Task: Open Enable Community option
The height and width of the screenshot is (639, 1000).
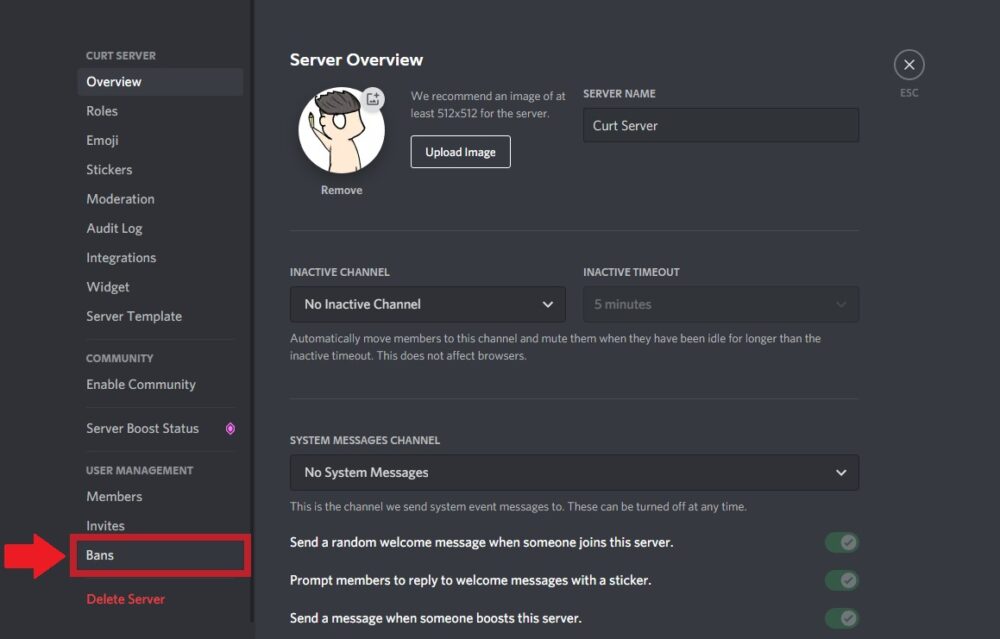Action: tap(141, 384)
